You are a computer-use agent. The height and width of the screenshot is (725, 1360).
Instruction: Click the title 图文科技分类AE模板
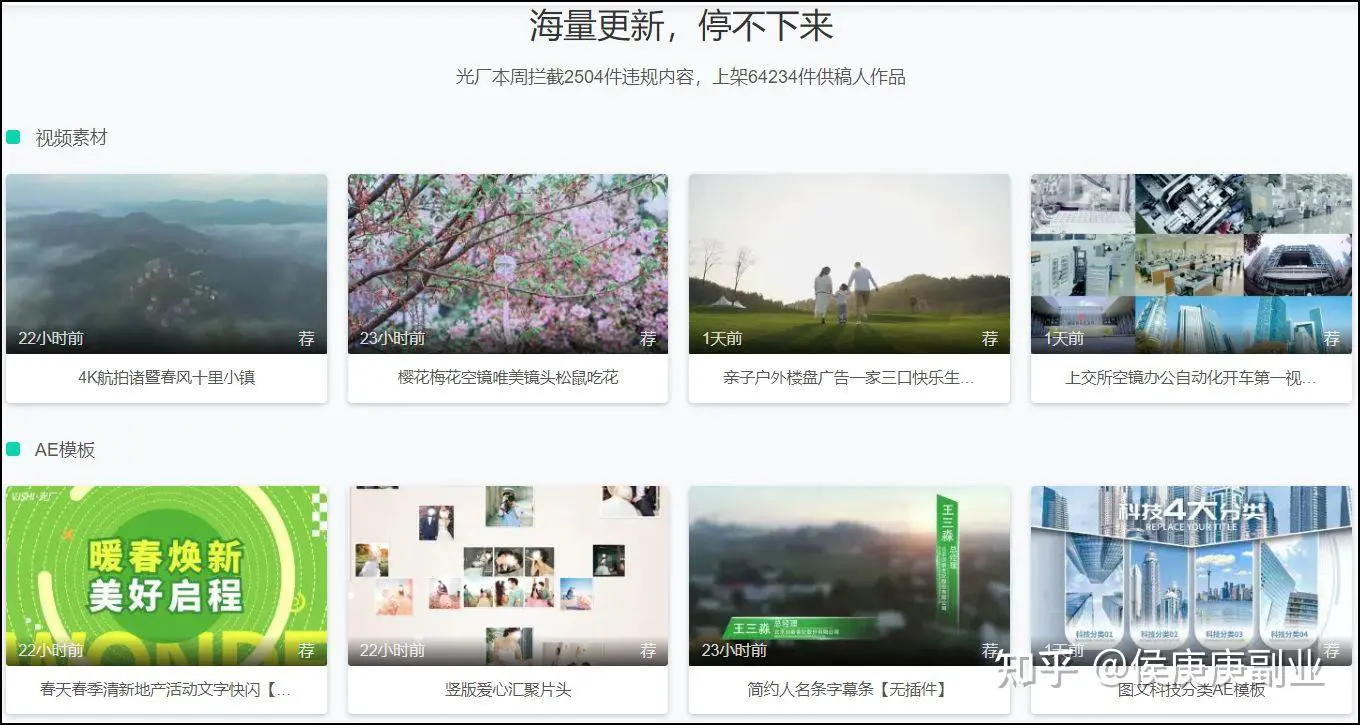(x=1191, y=690)
